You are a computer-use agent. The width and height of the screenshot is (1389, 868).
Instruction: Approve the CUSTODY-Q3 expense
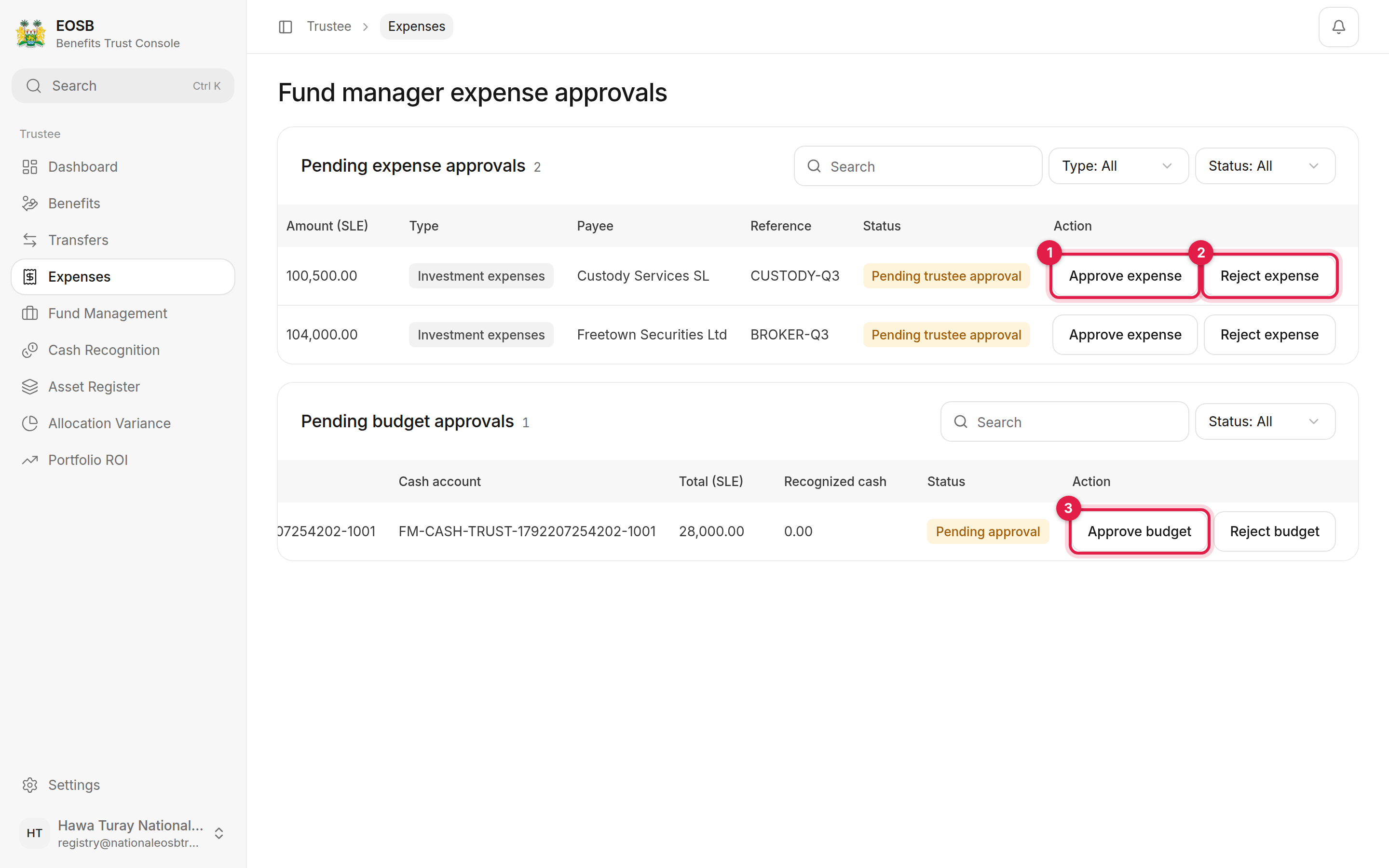(x=1124, y=276)
